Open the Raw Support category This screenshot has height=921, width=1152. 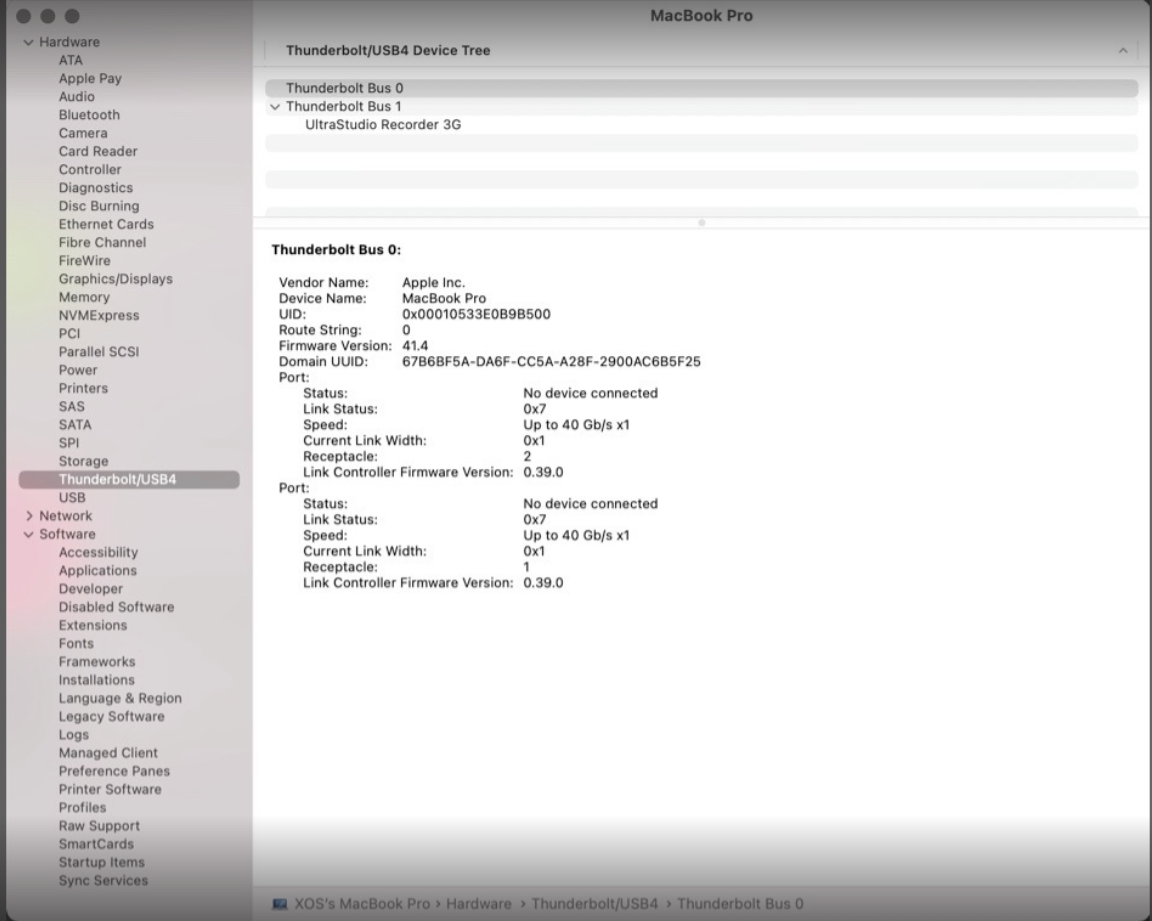(x=99, y=826)
